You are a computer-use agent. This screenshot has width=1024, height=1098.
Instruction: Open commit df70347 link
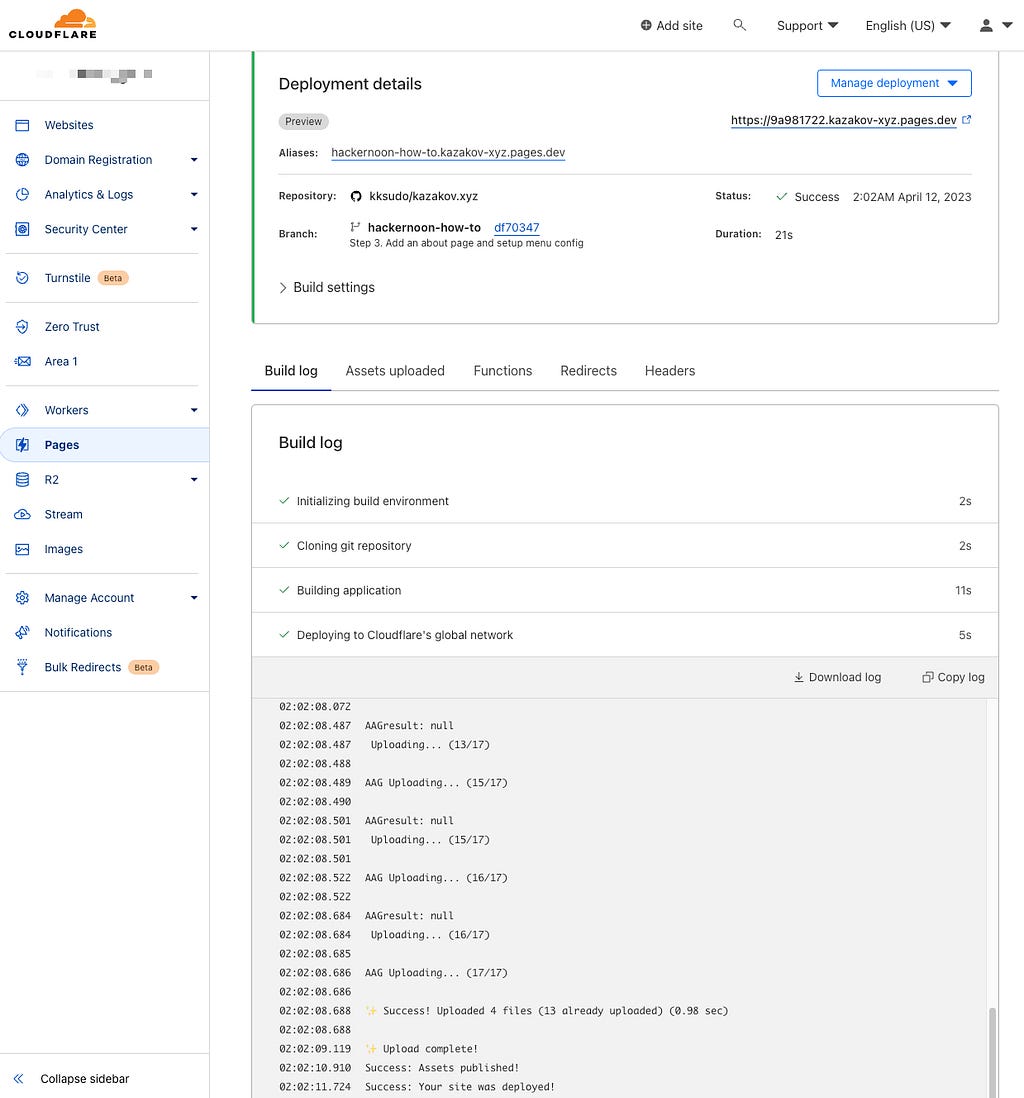point(517,228)
